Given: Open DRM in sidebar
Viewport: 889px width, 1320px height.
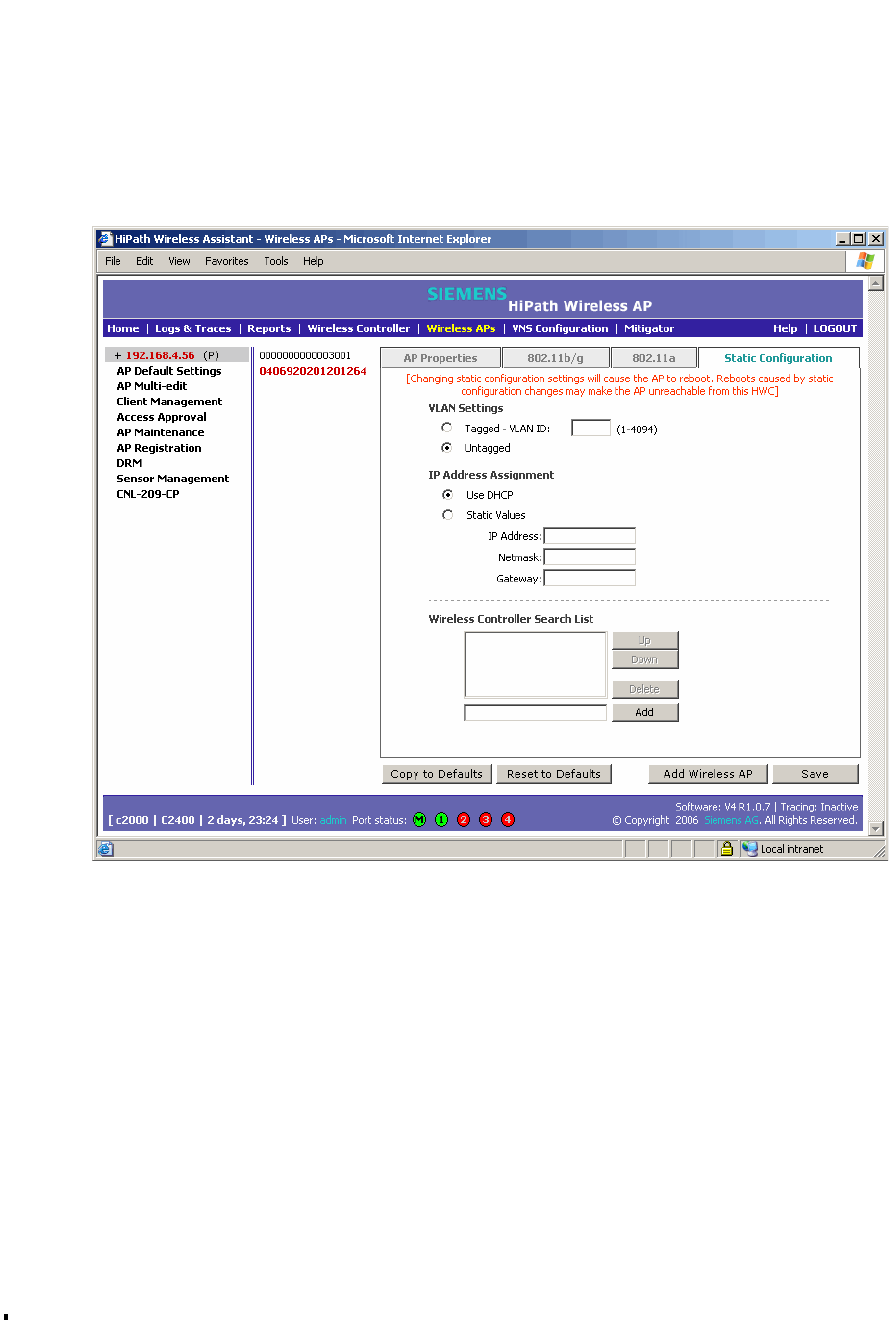Looking at the screenshot, I should coord(129,463).
